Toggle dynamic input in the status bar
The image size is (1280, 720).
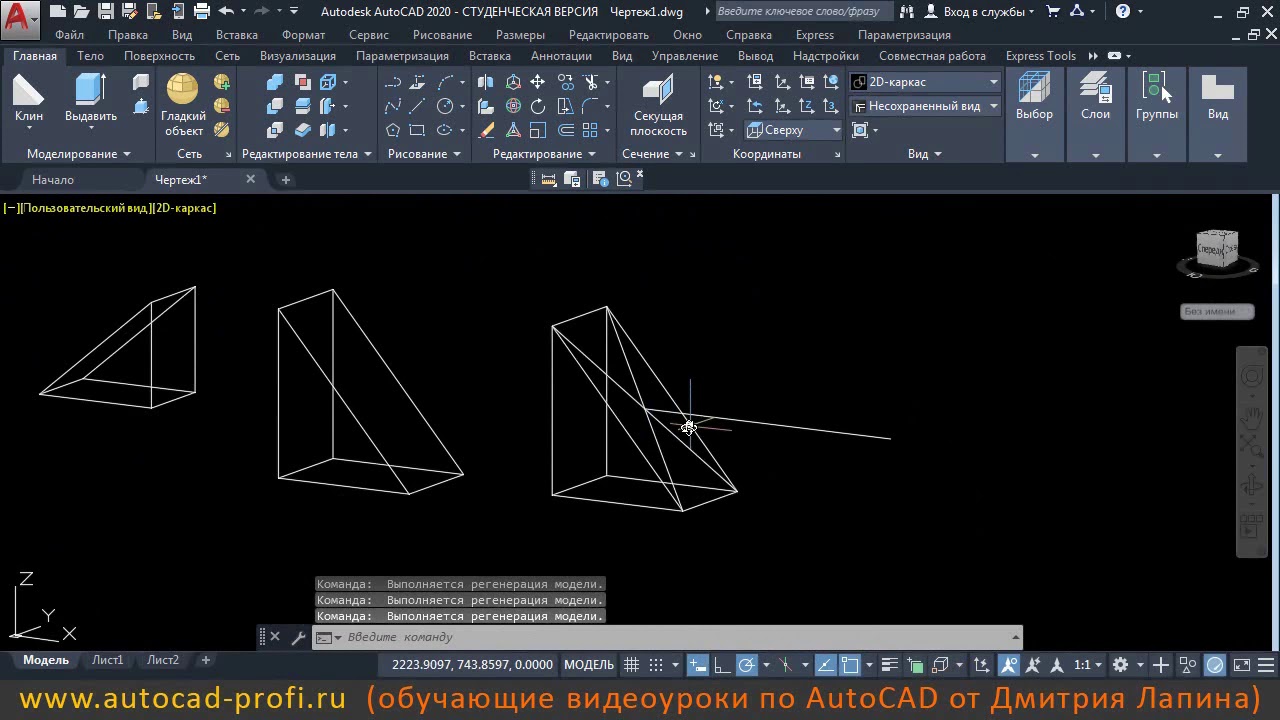(698, 664)
